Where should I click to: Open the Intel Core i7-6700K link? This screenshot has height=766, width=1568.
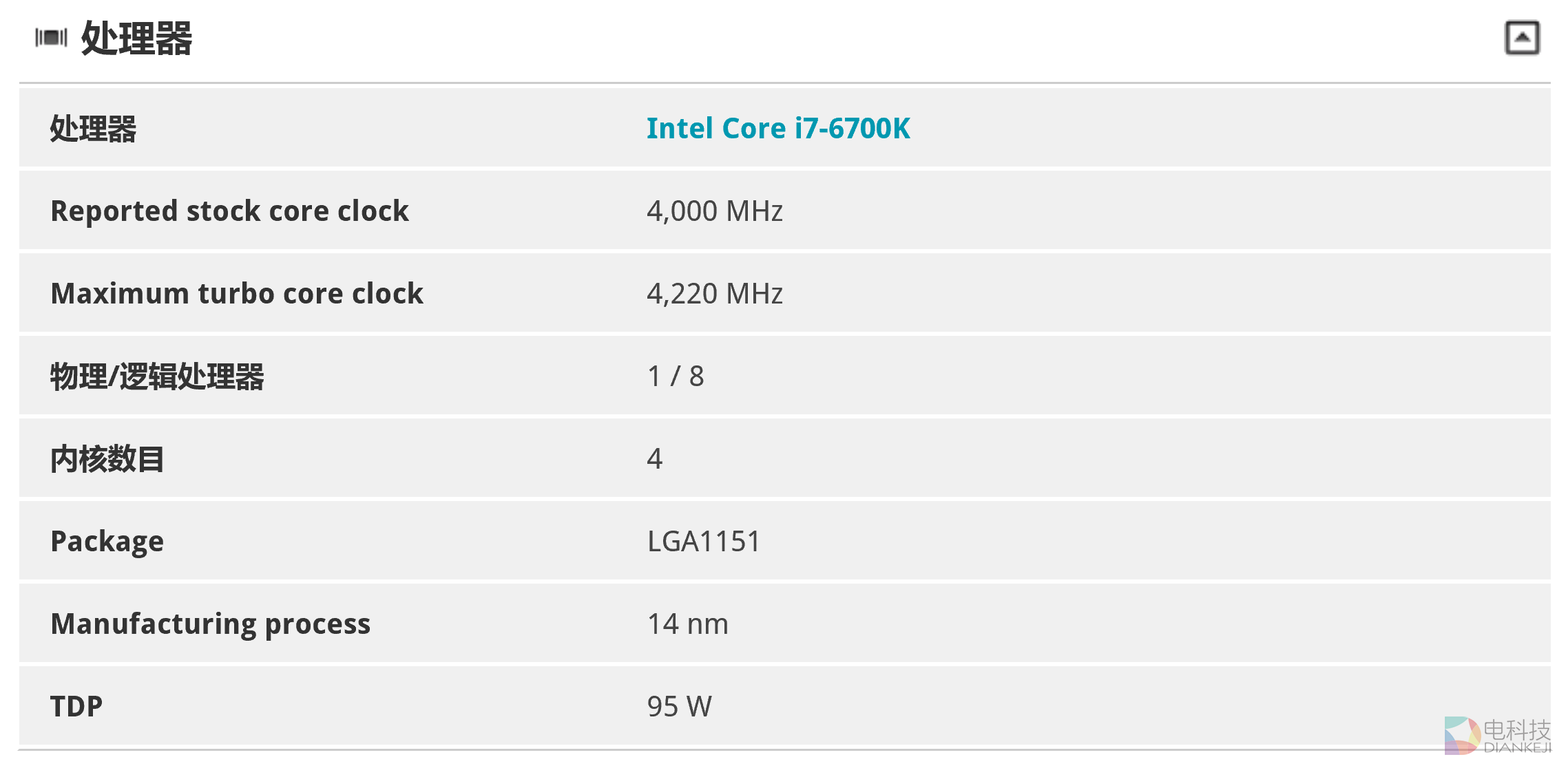click(778, 129)
